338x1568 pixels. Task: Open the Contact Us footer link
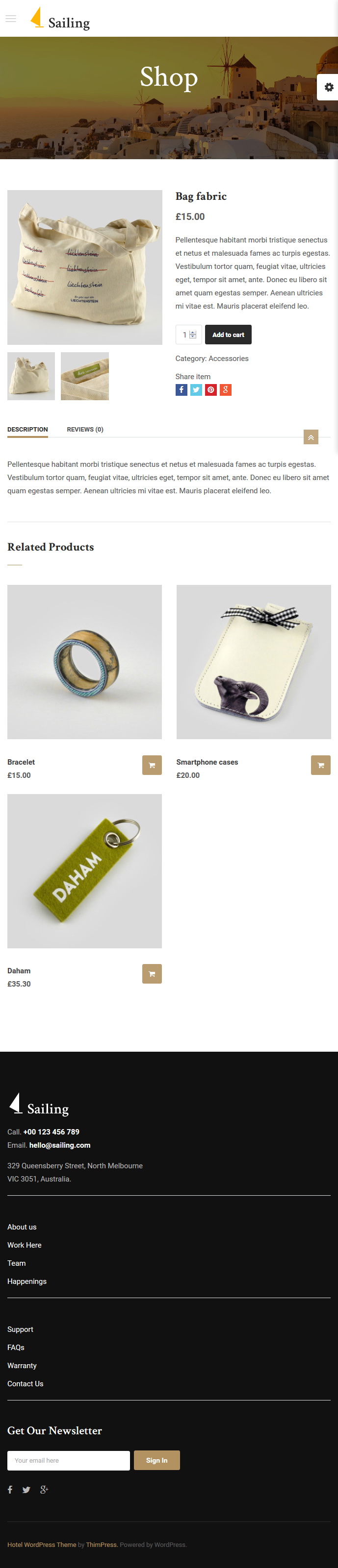(26, 1383)
